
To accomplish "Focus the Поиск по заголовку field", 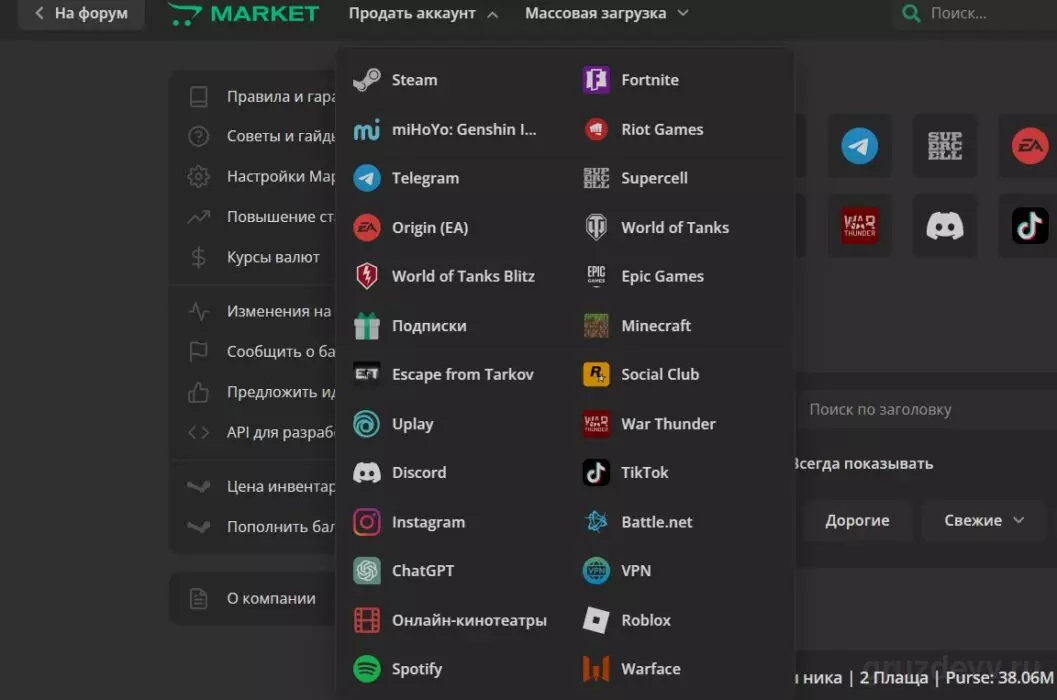I will tap(927, 409).
